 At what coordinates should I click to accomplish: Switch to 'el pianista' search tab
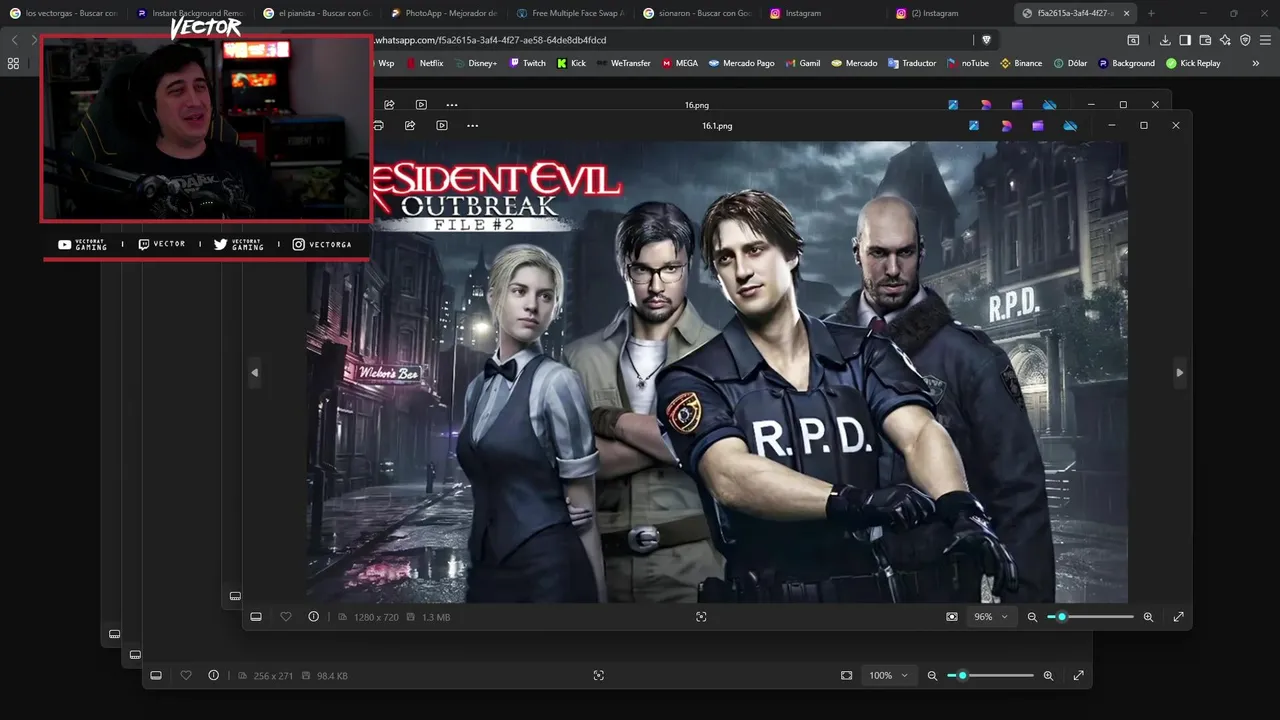[x=317, y=13]
